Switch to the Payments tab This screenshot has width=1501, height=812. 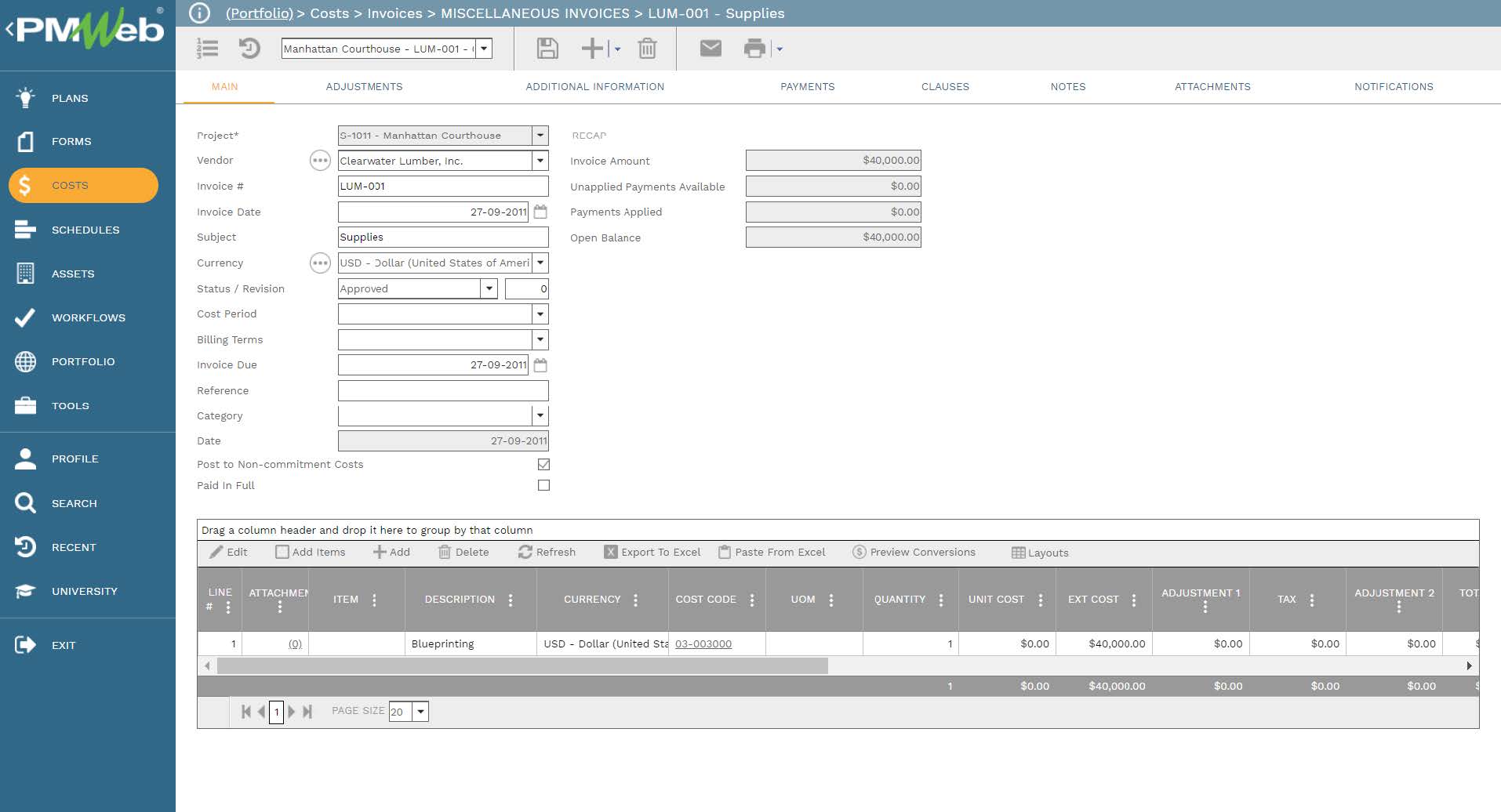click(807, 87)
